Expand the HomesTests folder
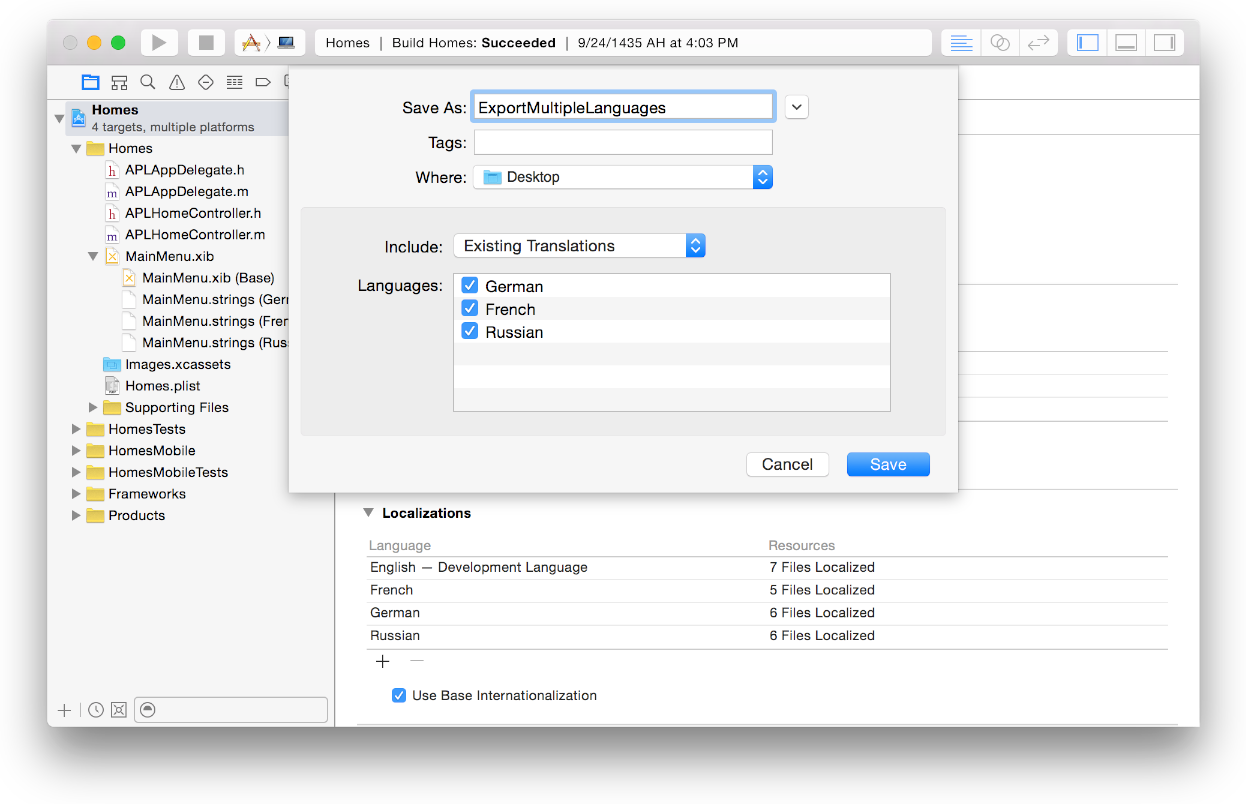 (76, 429)
